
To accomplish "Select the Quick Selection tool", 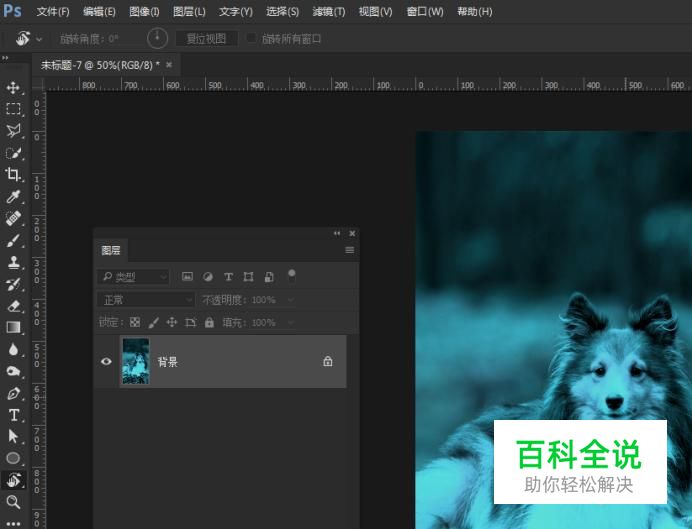I will coord(13,153).
